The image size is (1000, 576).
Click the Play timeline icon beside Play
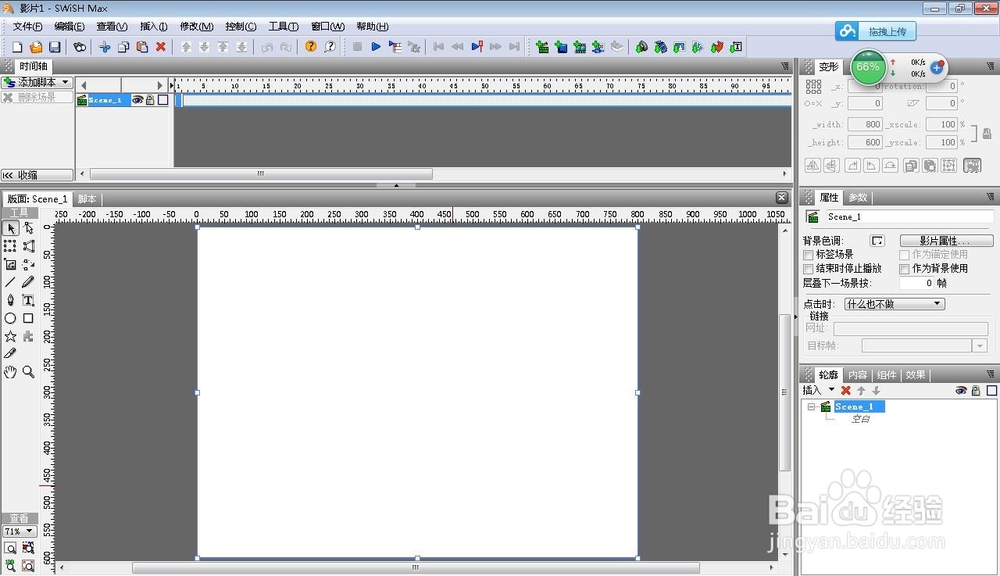[395, 47]
